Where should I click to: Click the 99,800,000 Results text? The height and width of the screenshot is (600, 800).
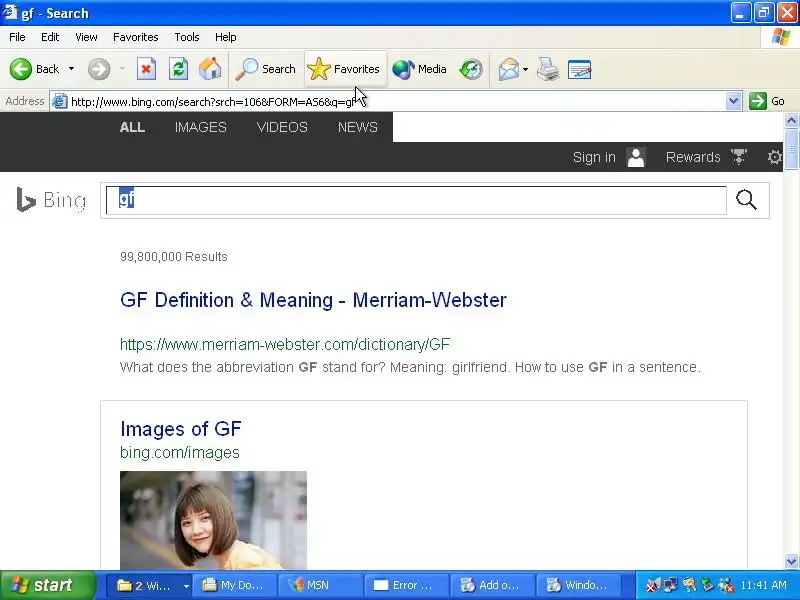click(174, 257)
